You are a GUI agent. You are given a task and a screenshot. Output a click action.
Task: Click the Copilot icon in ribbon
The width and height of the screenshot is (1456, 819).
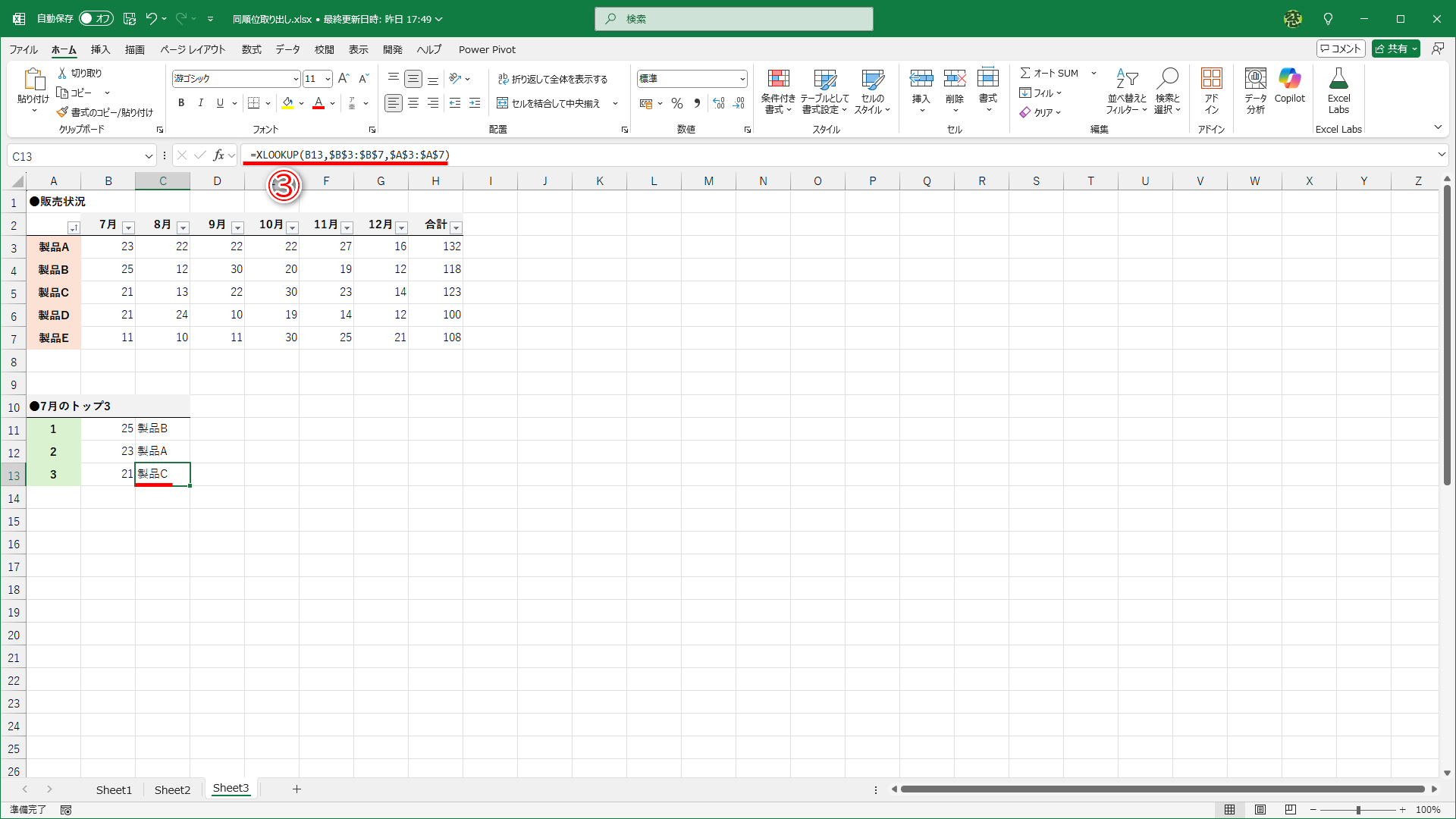[x=1289, y=80]
